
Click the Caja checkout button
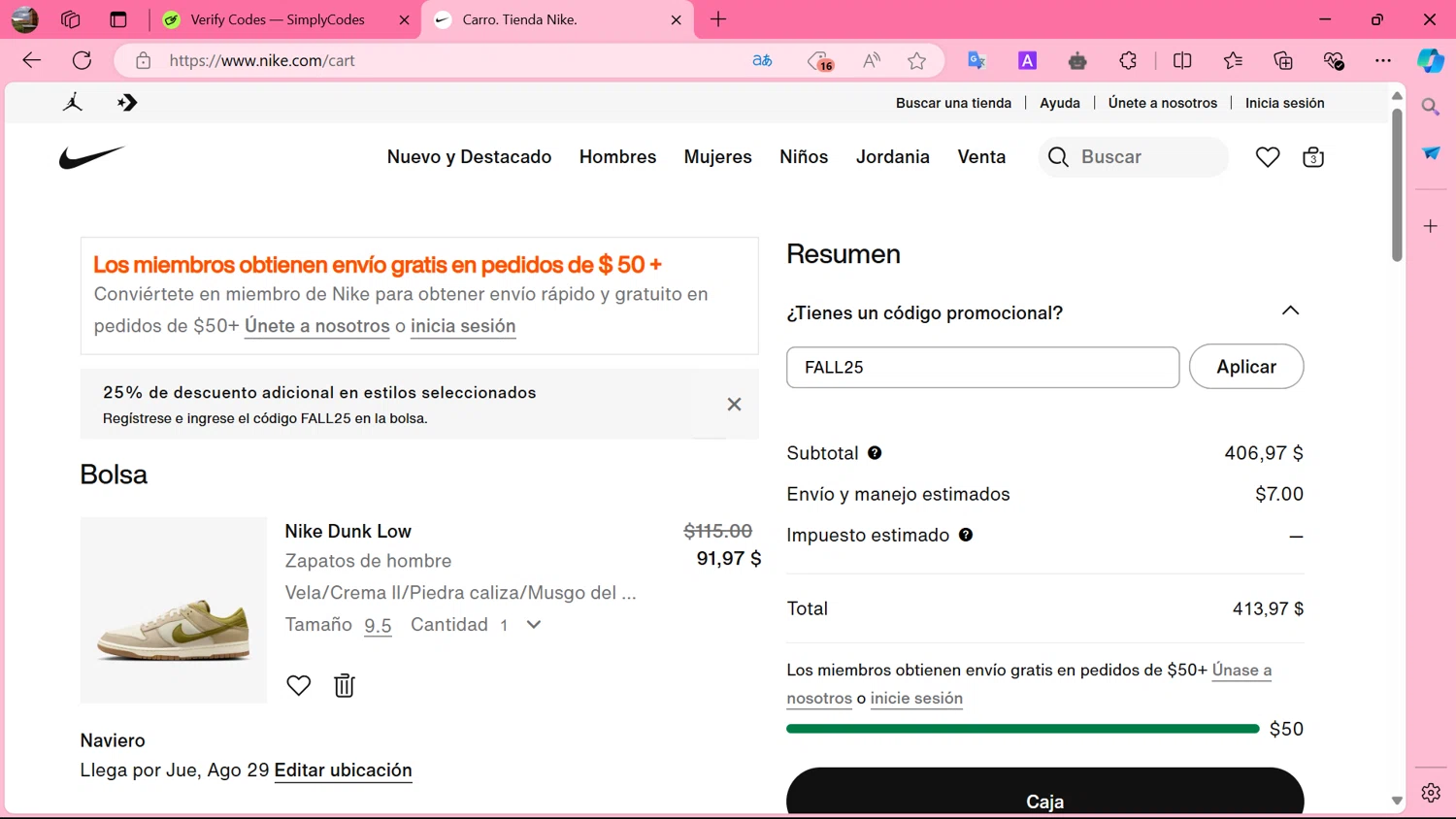pos(1044,793)
